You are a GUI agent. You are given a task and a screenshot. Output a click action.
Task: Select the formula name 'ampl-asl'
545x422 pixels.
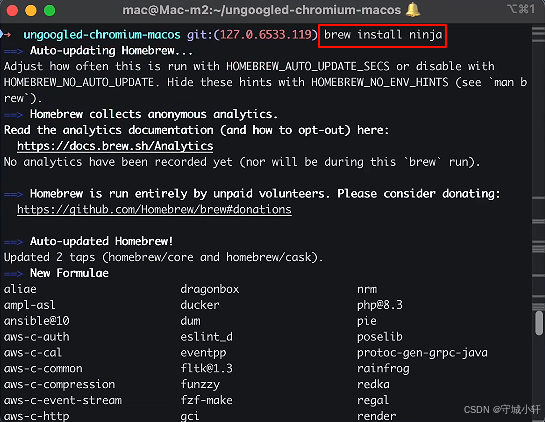pyautogui.click(x=30, y=305)
